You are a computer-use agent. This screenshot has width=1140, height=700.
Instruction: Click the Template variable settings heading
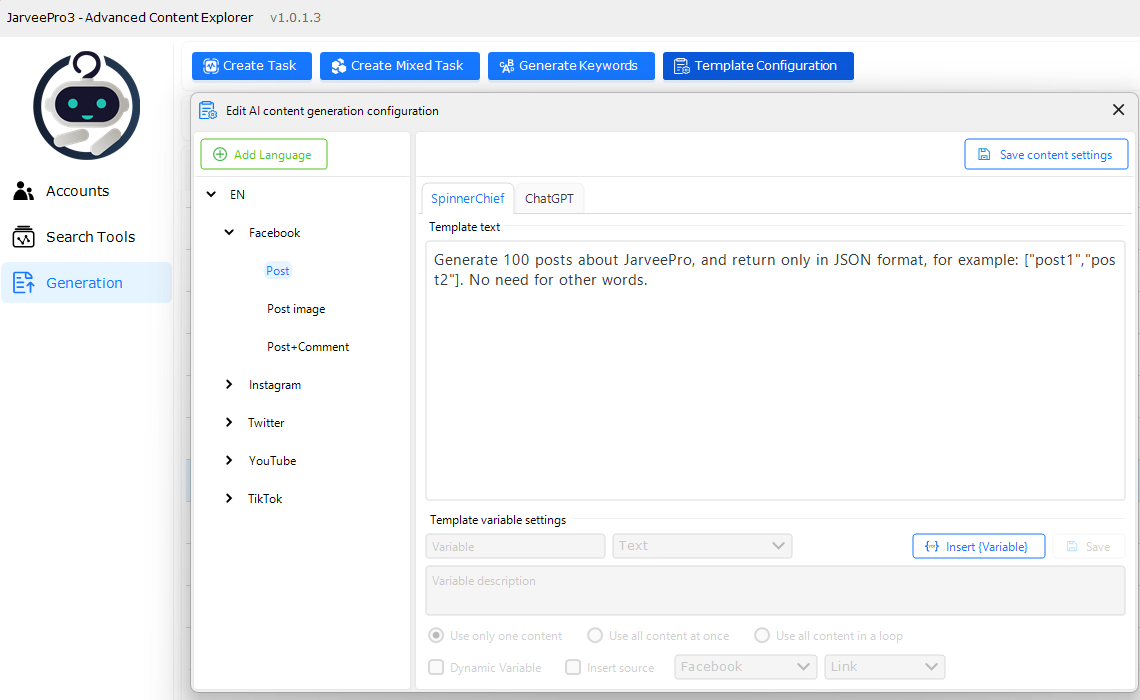click(x=498, y=520)
